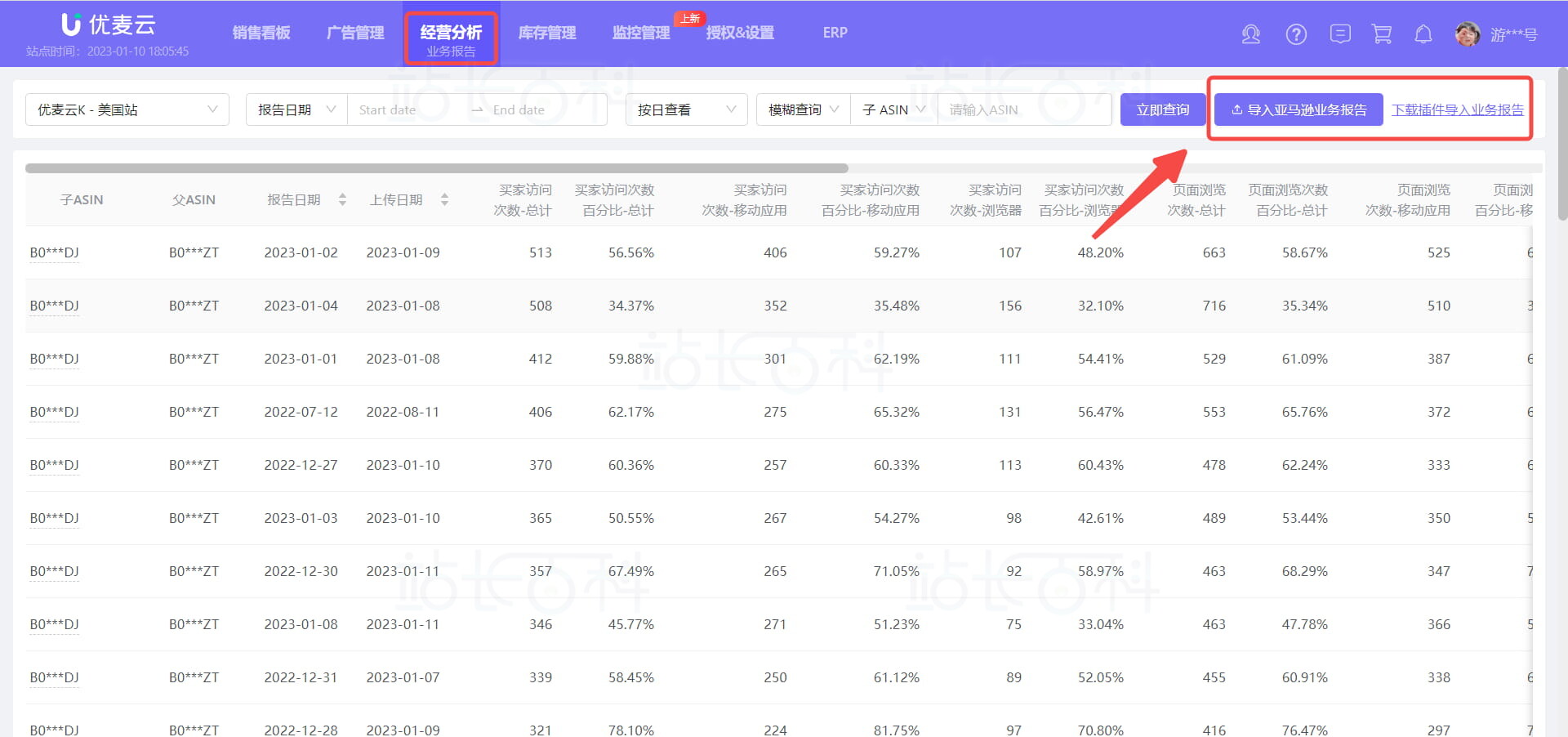
Task: Switch to the 销售看板 tab
Action: pyautogui.click(x=261, y=33)
